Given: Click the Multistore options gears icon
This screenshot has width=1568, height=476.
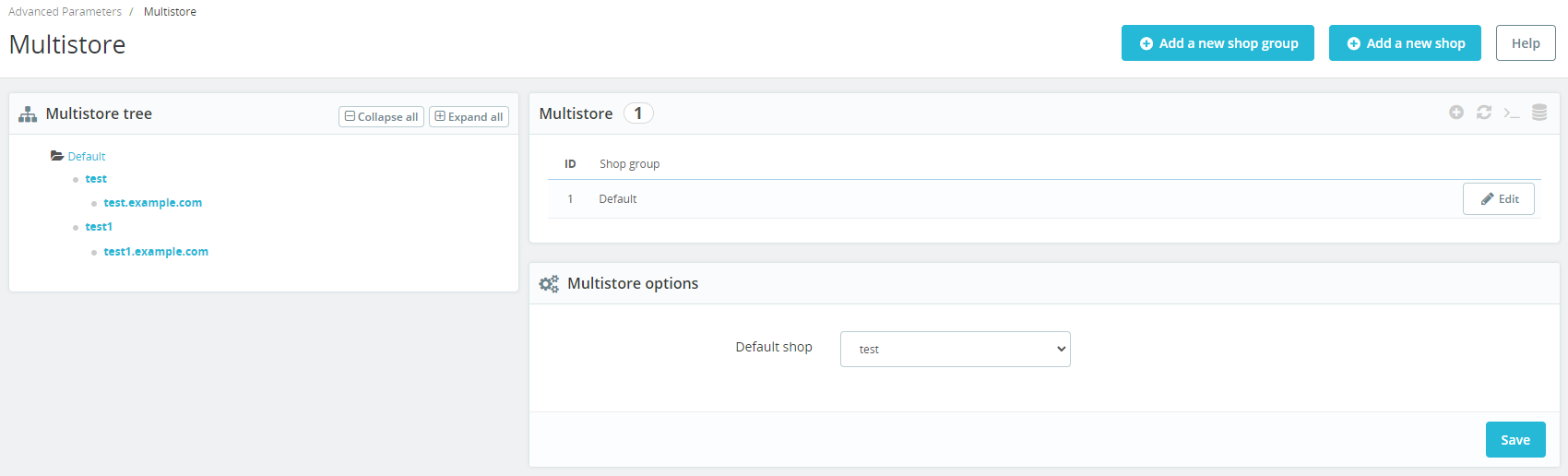Looking at the screenshot, I should (x=549, y=284).
